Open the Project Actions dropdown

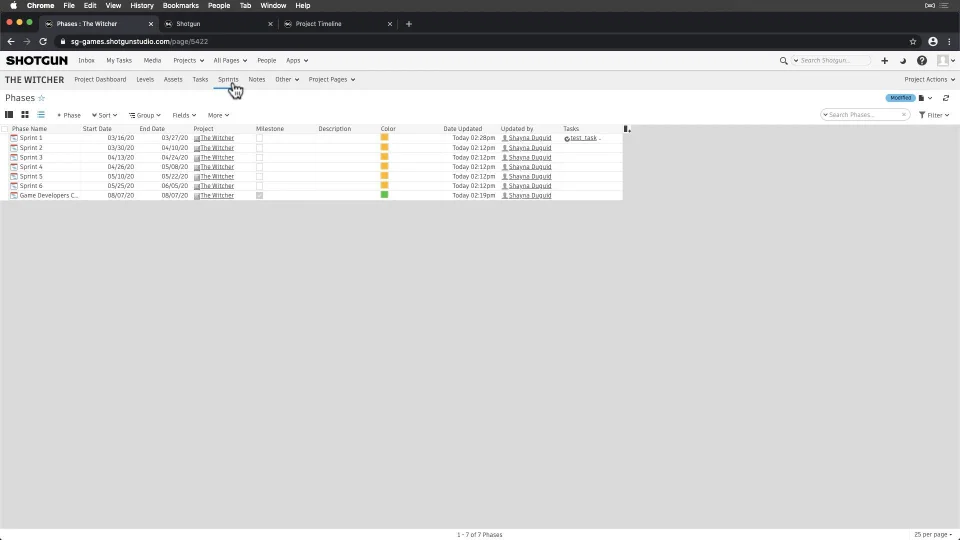pos(929,80)
